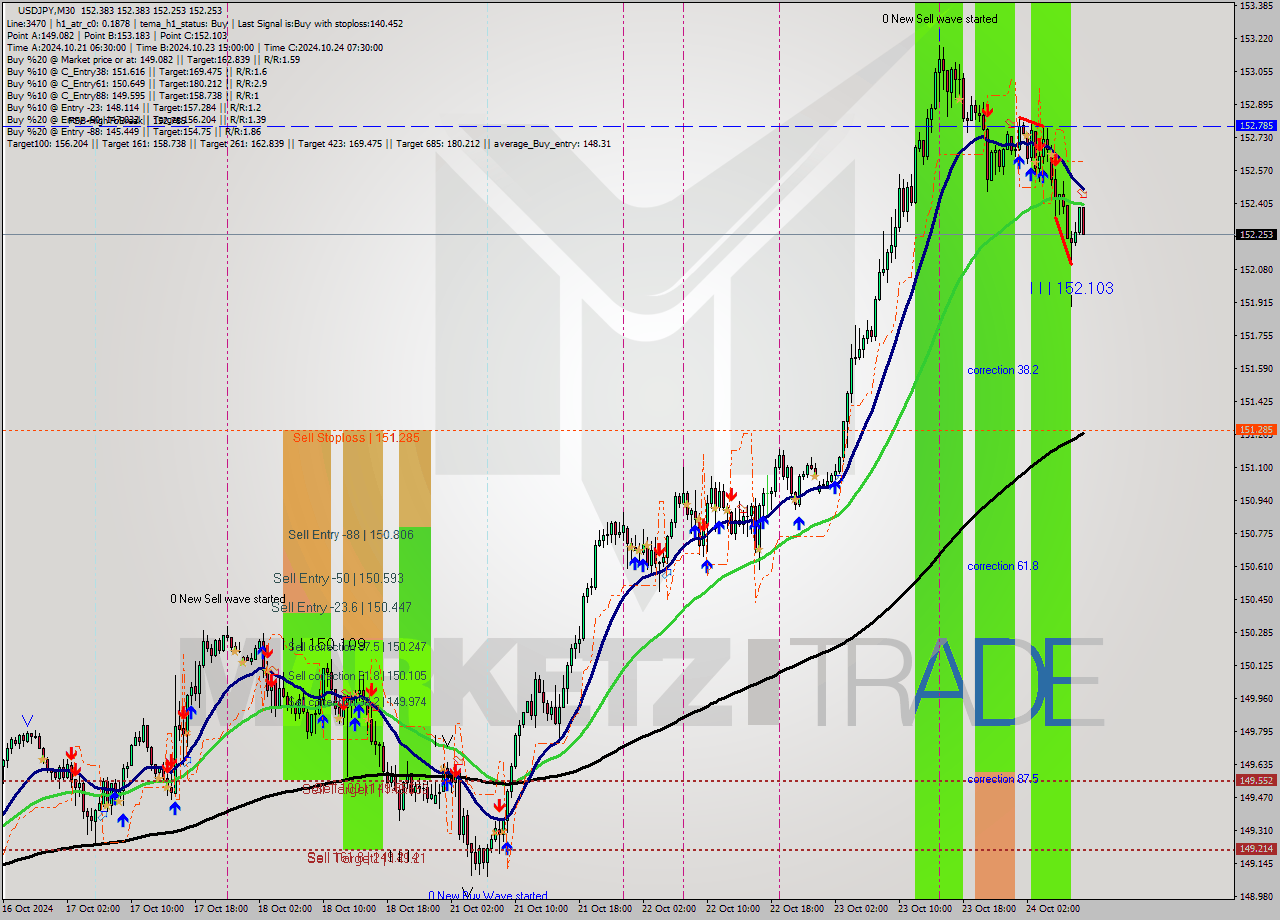Click the 'Sell Stoploss | 151.285' label
The width and height of the screenshot is (1280, 920).
coord(356,438)
